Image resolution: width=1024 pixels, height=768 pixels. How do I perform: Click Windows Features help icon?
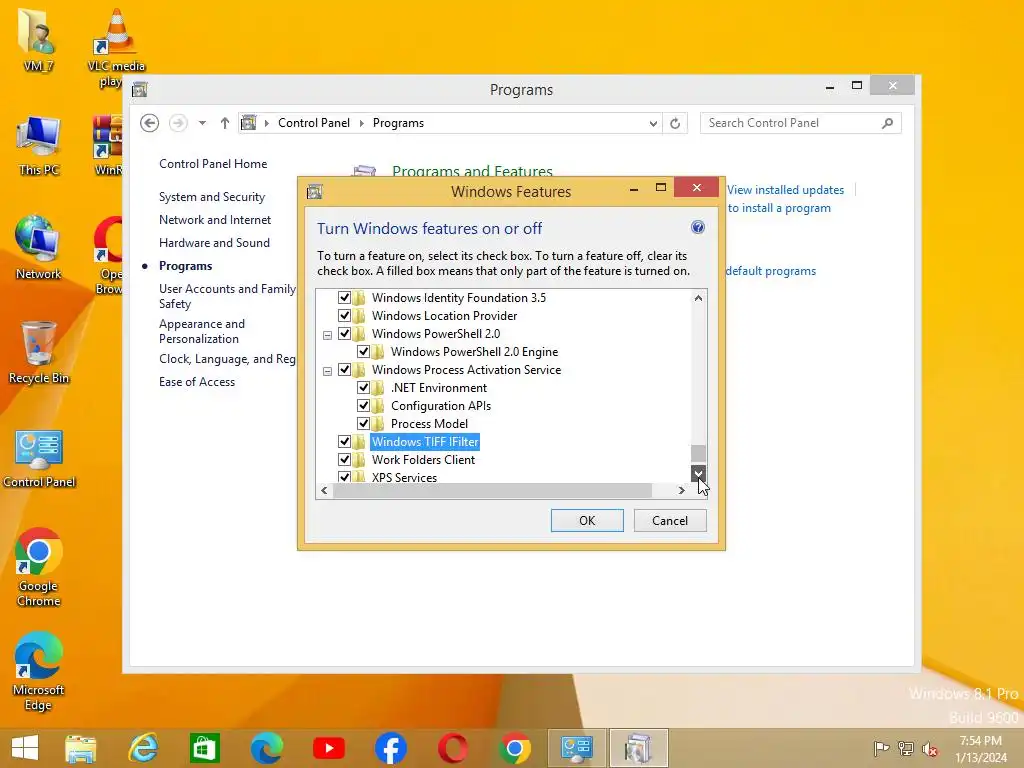click(697, 227)
